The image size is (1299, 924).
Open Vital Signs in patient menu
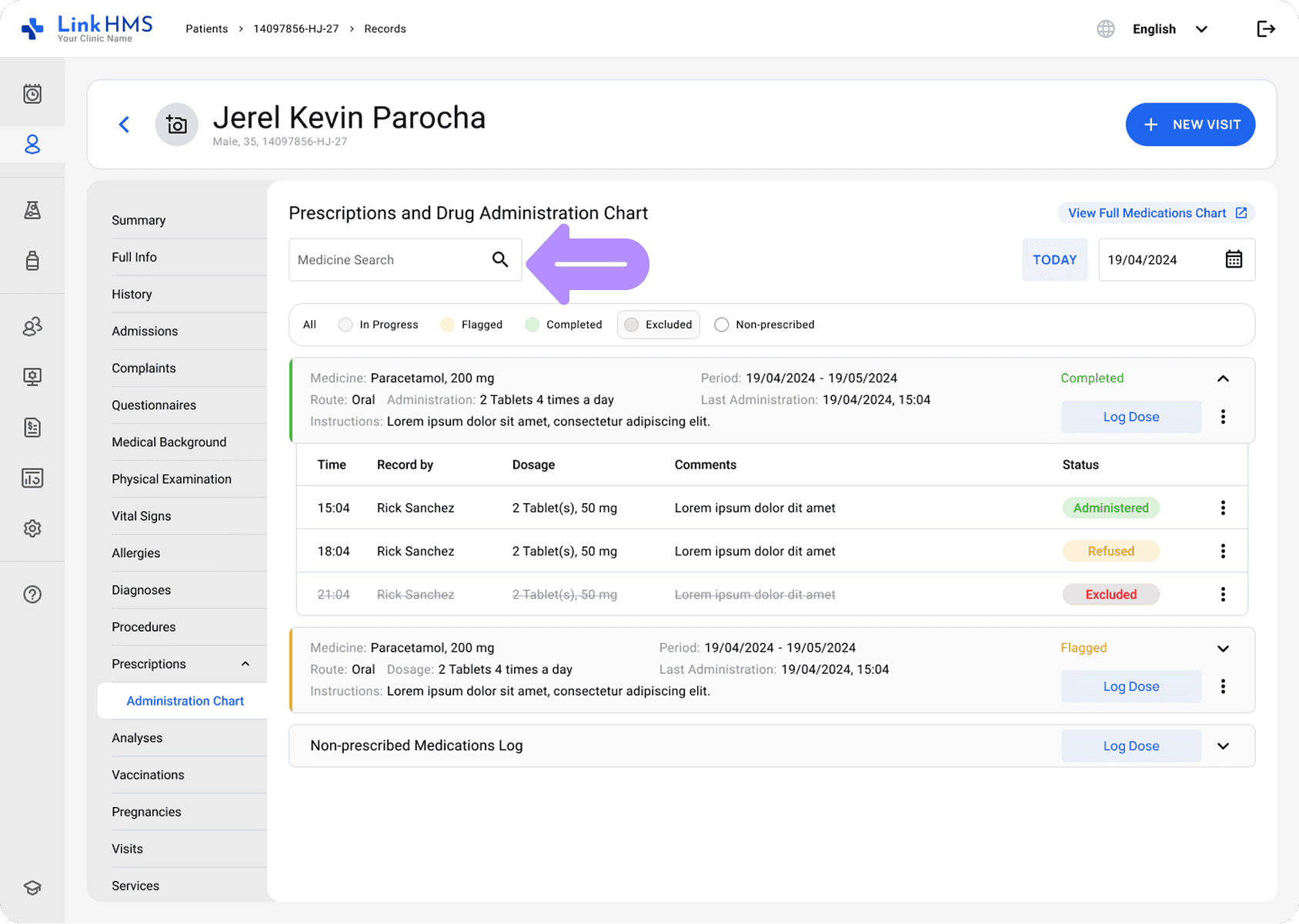tap(142, 516)
